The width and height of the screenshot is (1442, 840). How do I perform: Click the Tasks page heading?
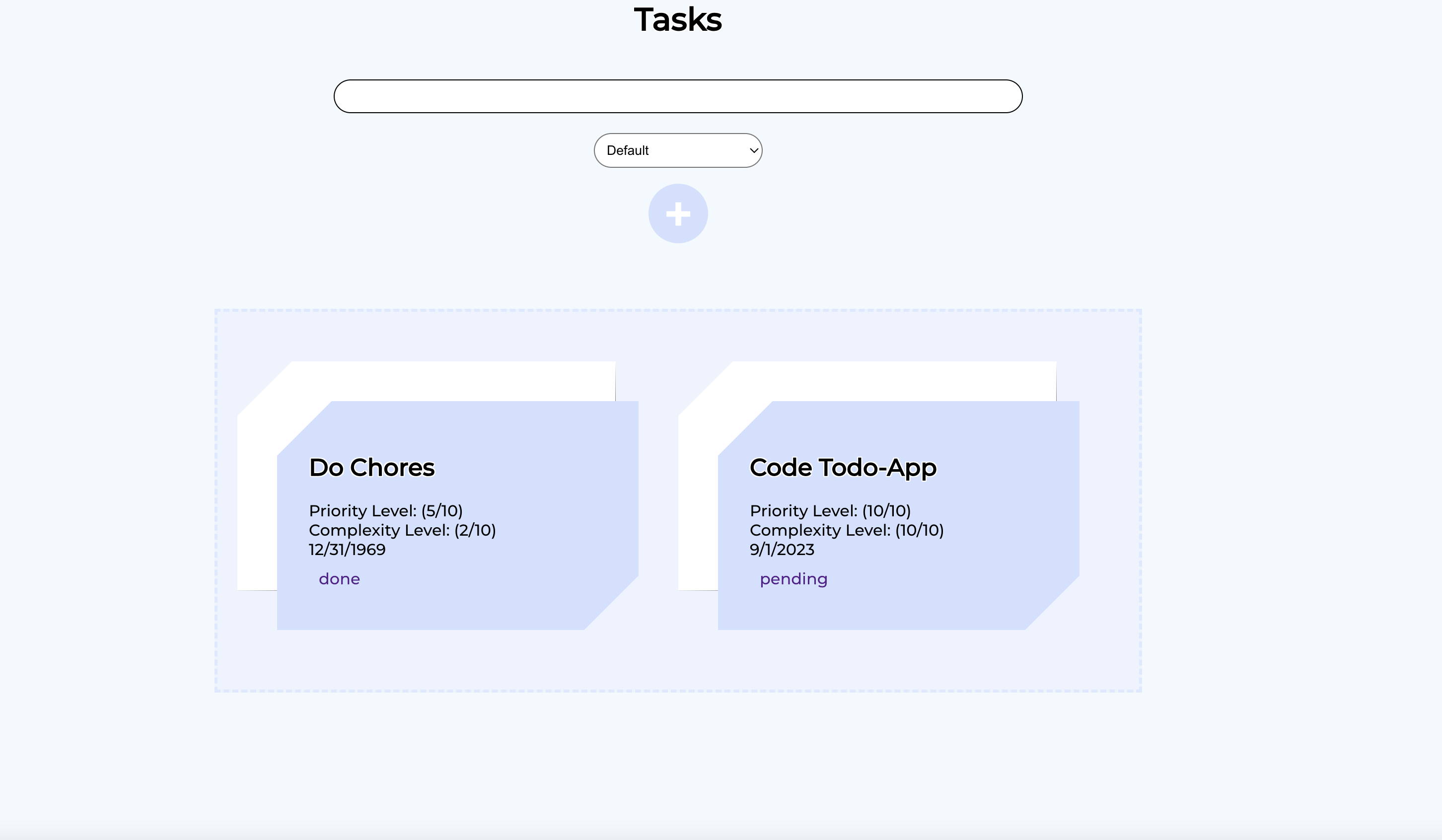point(677,19)
